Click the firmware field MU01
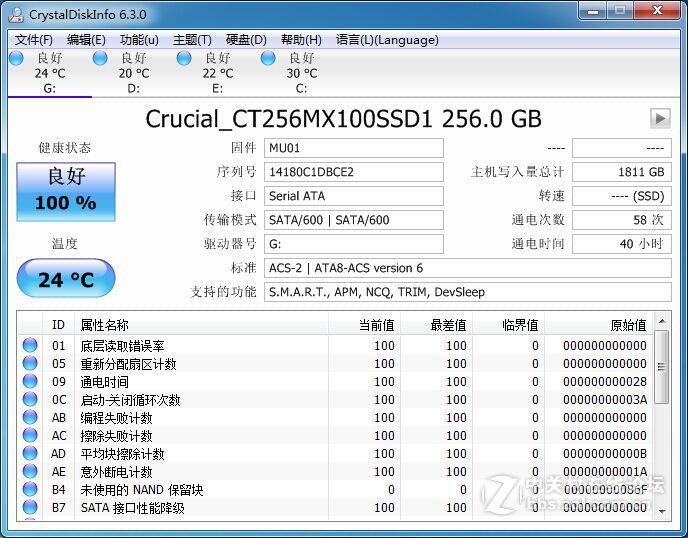This screenshot has width=688, height=538. coord(354,148)
